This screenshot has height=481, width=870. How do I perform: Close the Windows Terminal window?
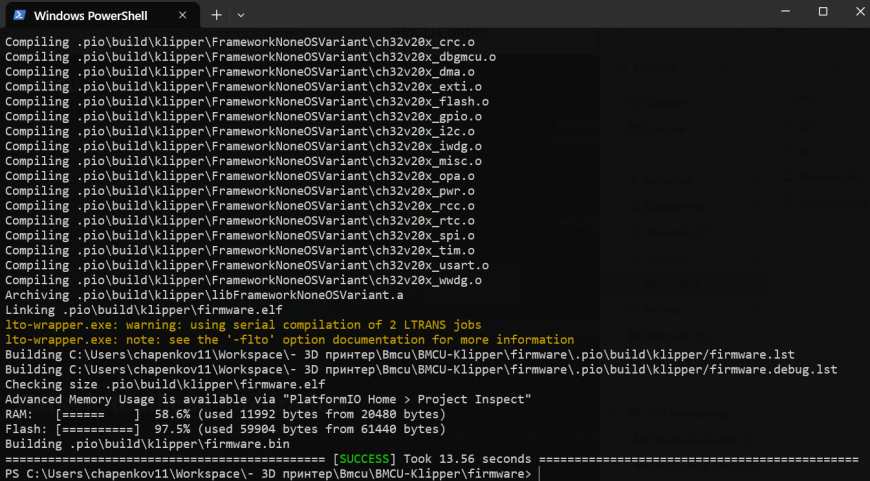pos(859,12)
